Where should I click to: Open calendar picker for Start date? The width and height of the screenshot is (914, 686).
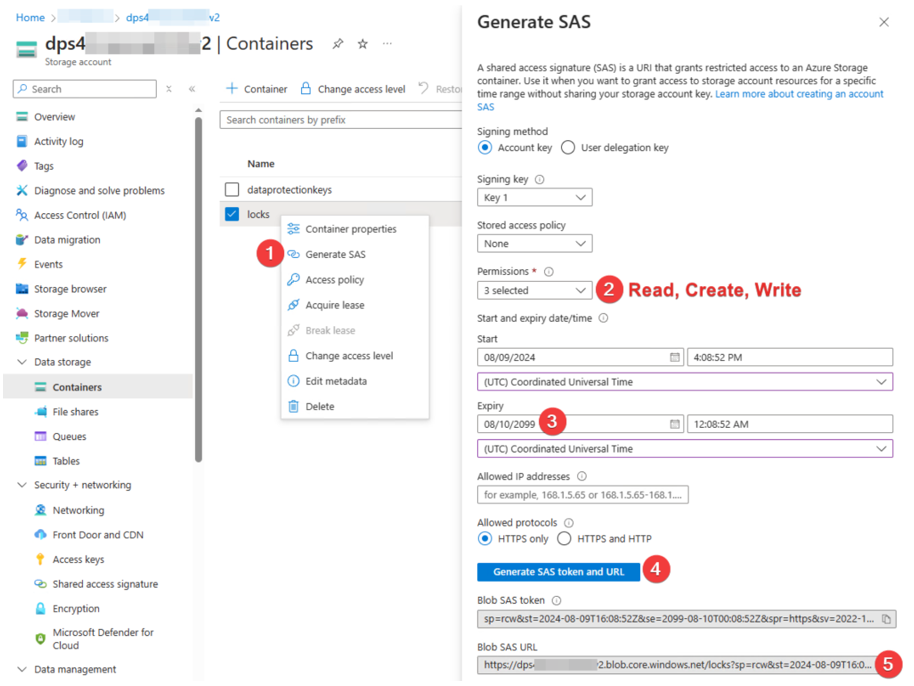[x=674, y=357]
